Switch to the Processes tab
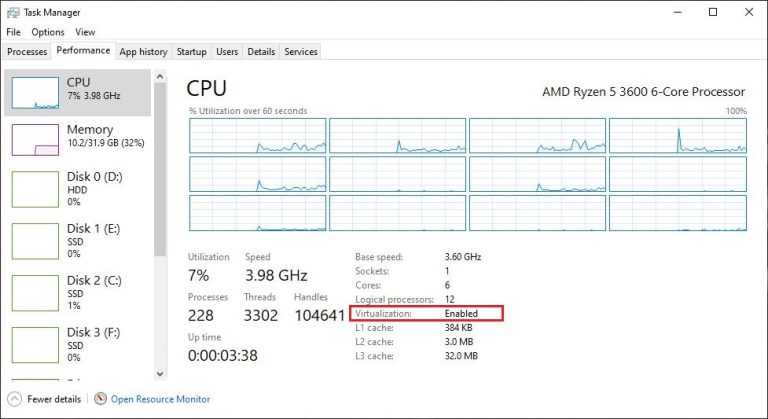Viewport: 768px width, 419px height. click(x=26, y=51)
